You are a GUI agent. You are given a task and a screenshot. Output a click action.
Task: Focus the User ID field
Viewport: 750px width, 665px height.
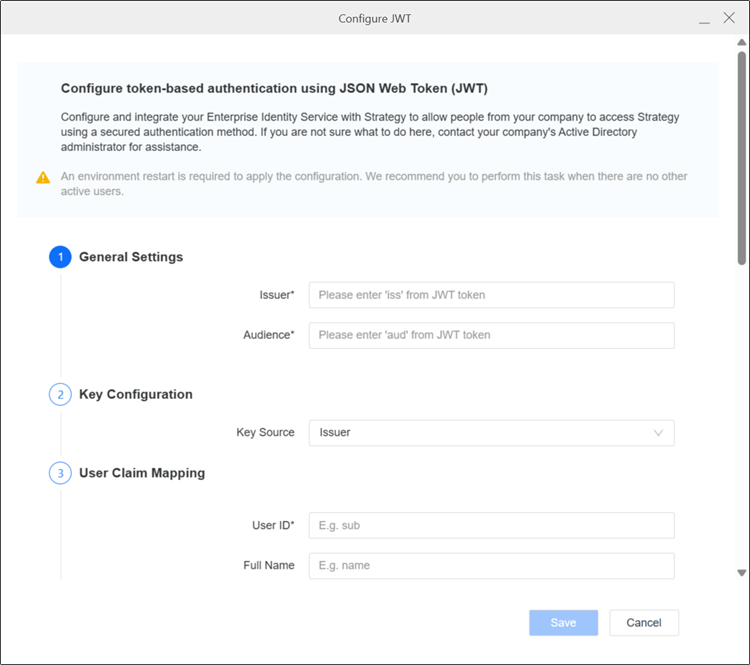coord(491,526)
